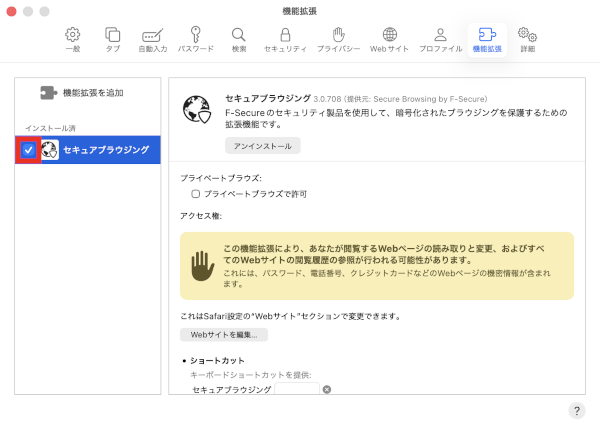This screenshot has height=430, width=600.
Task: Open the タブ (Tabs) settings pane
Action: coord(112,39)
